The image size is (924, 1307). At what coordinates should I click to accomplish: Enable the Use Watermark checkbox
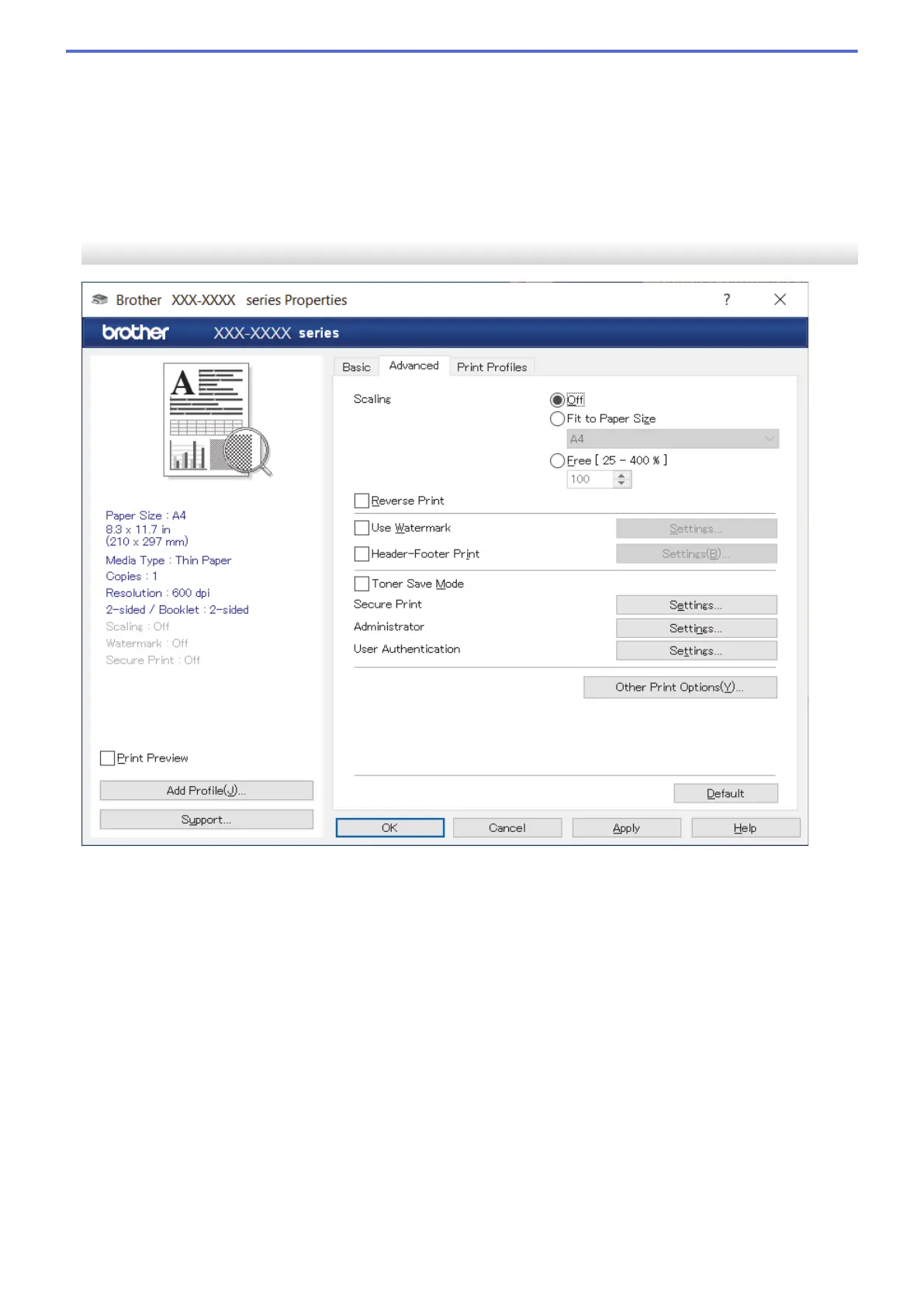362,528
